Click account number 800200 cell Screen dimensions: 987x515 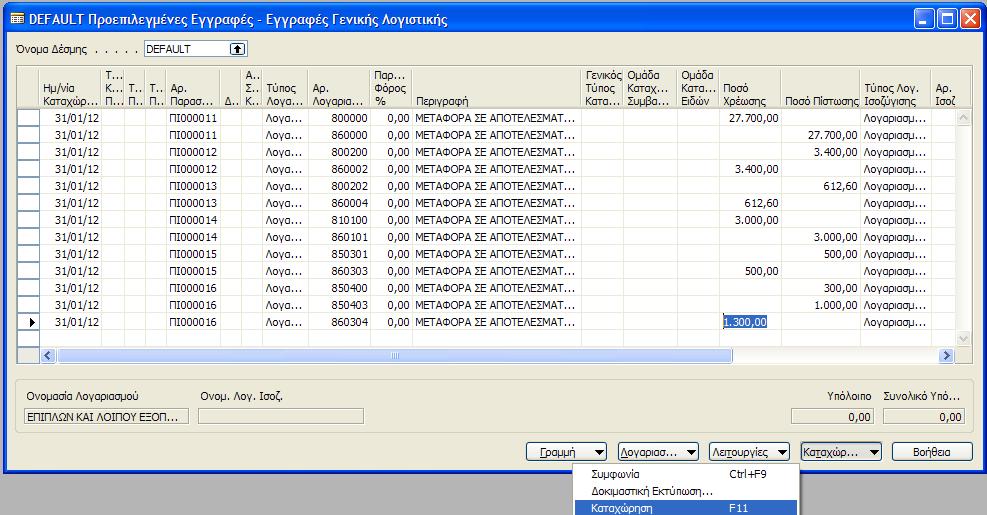[x=339, y=152]
